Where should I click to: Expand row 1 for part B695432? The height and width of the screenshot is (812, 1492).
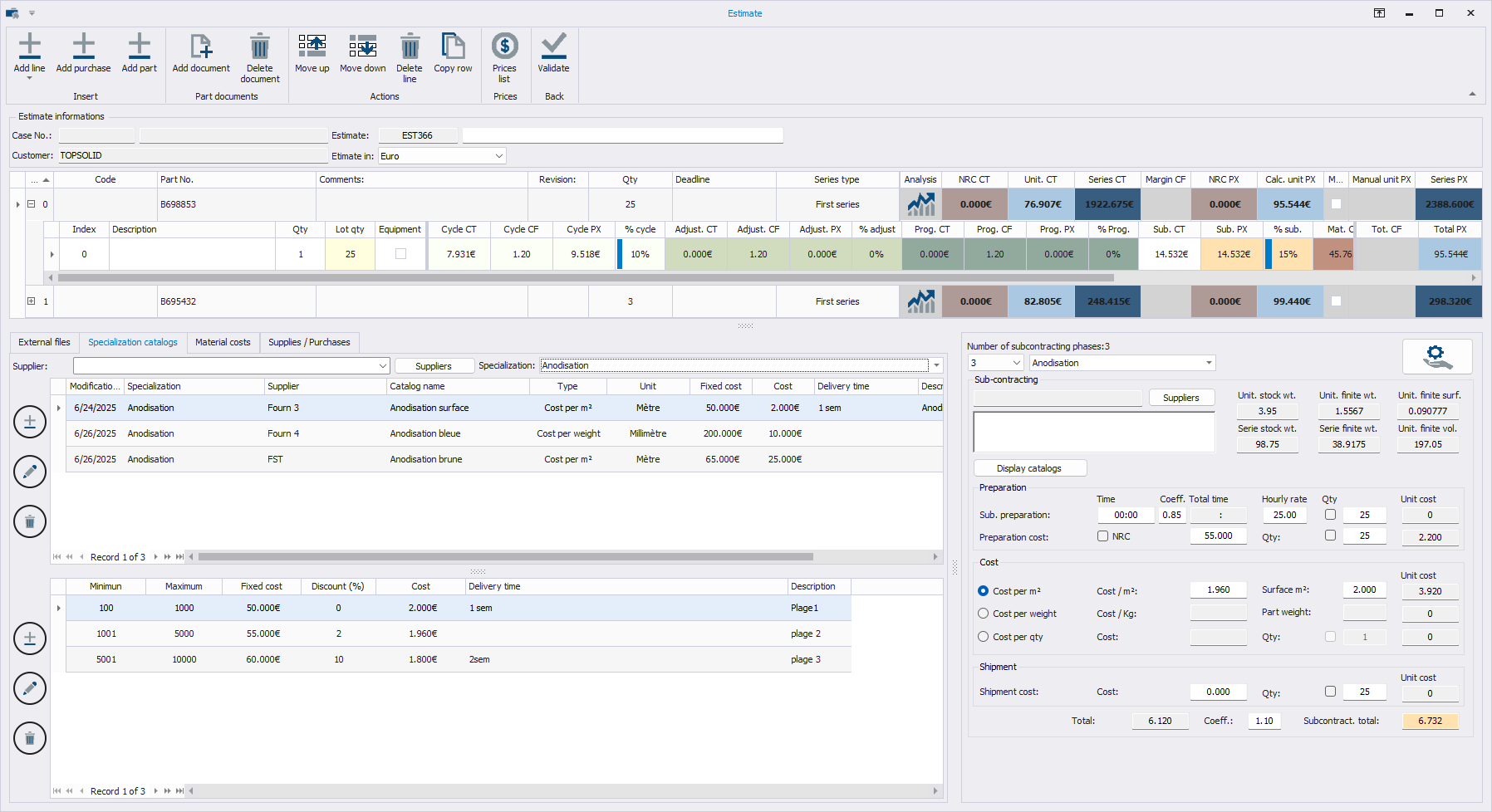(x=31, y=301)
